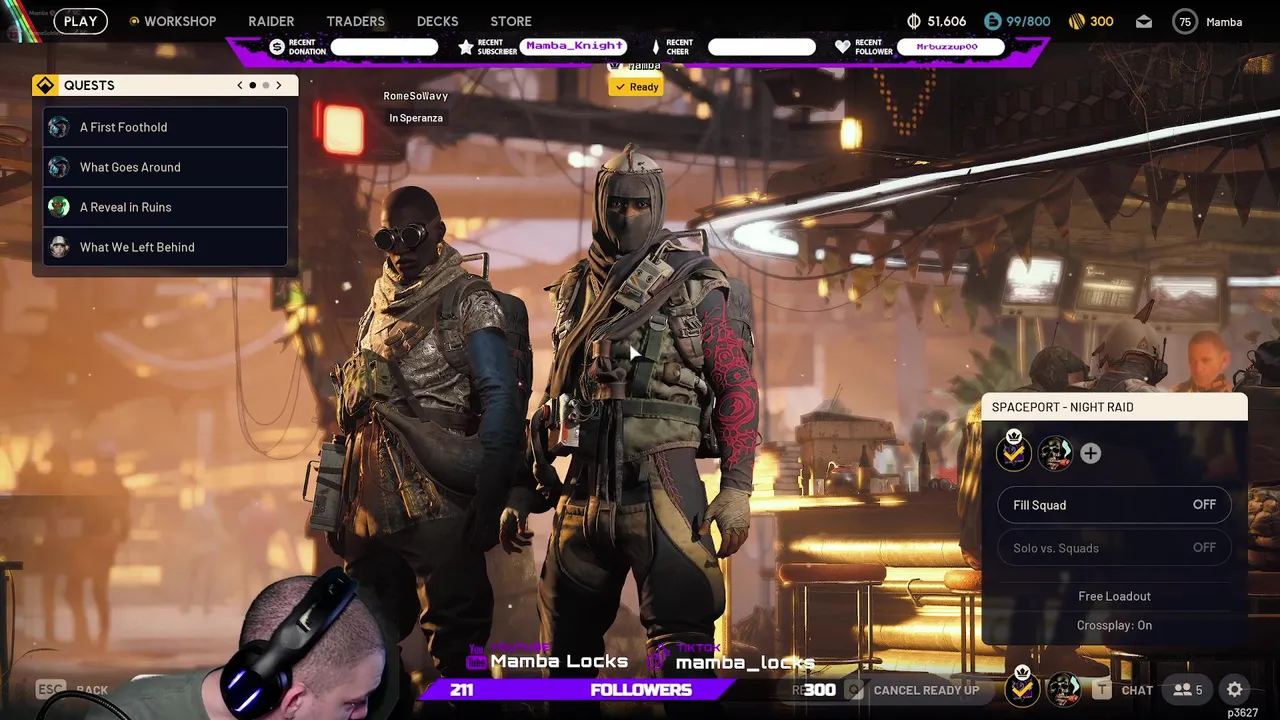Viewport: 1280px width, 720px height.
Task: Click the gold stack icon beside 300
Action: [1077, 21]
